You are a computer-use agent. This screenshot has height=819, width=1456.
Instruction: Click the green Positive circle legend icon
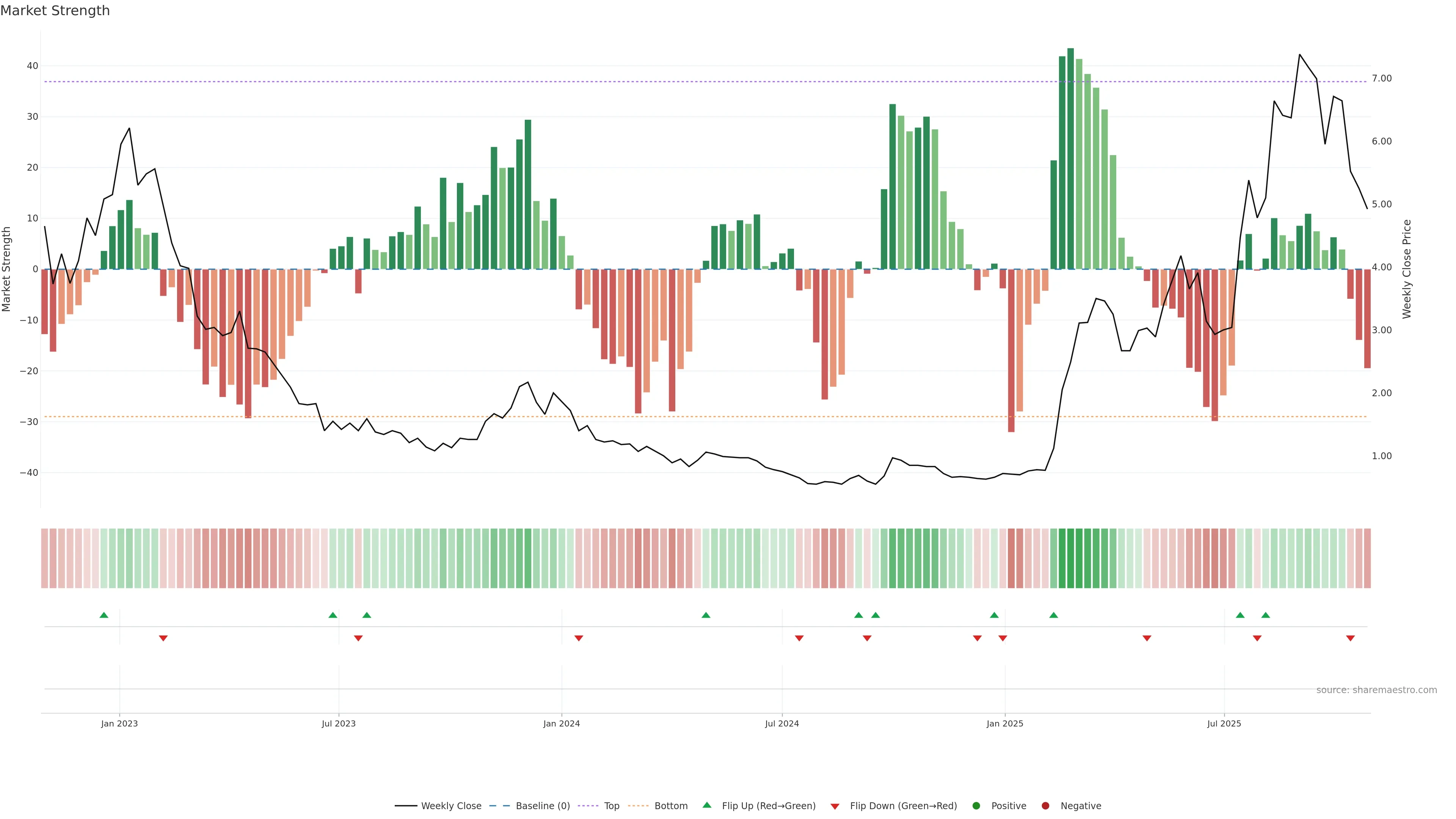(x=976, y=806)
